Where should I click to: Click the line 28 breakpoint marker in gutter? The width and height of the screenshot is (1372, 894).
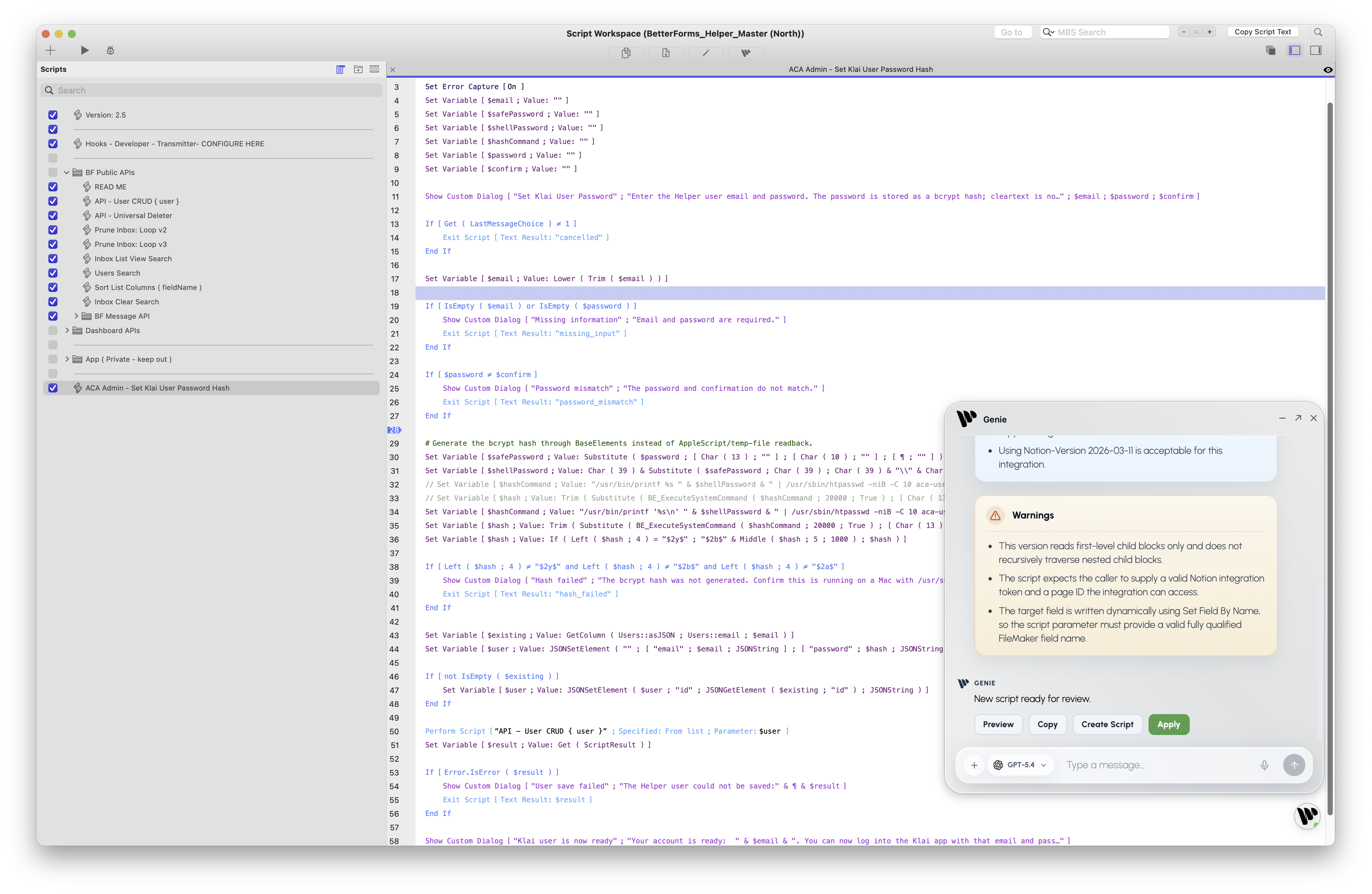(x=394, y=430)
